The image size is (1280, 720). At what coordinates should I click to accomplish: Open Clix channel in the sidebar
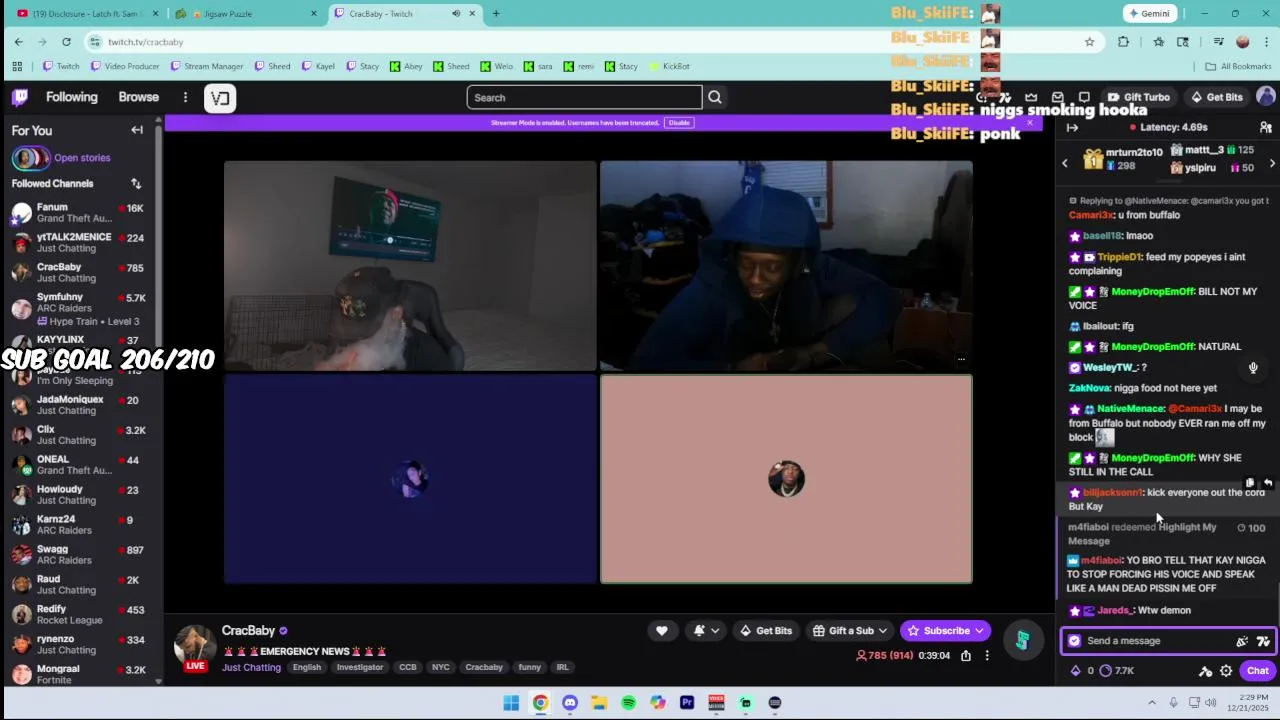click(80, 435)
